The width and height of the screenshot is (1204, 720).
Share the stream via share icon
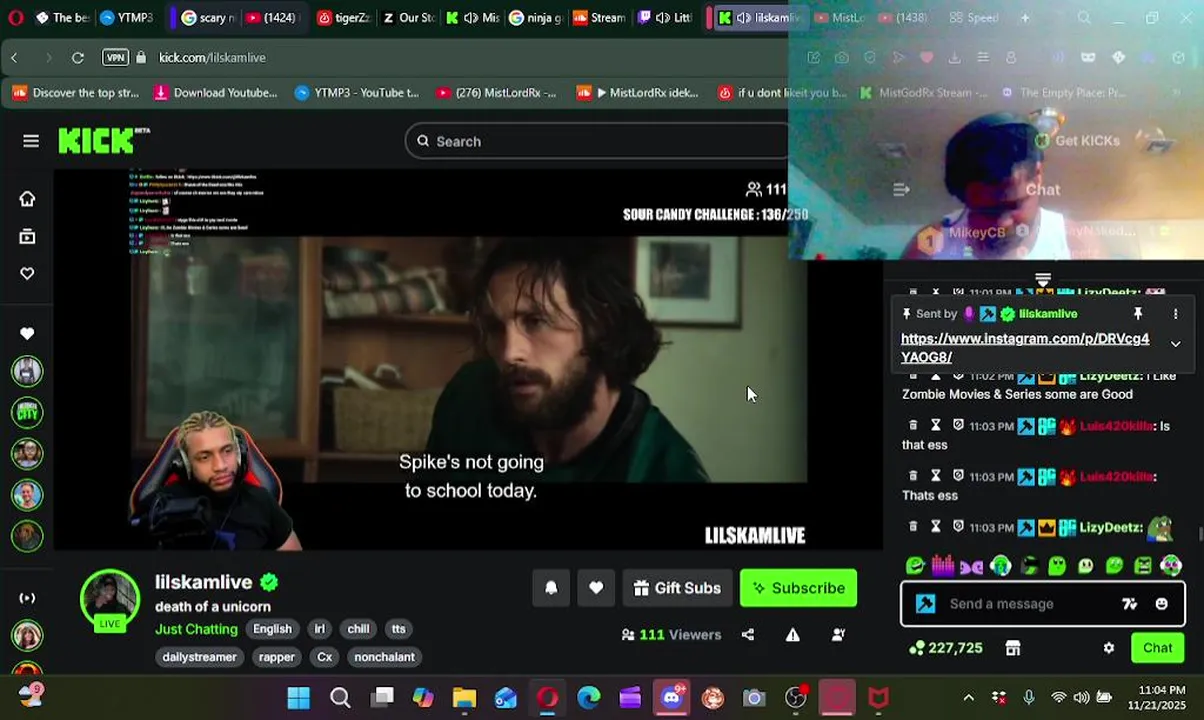748,635
